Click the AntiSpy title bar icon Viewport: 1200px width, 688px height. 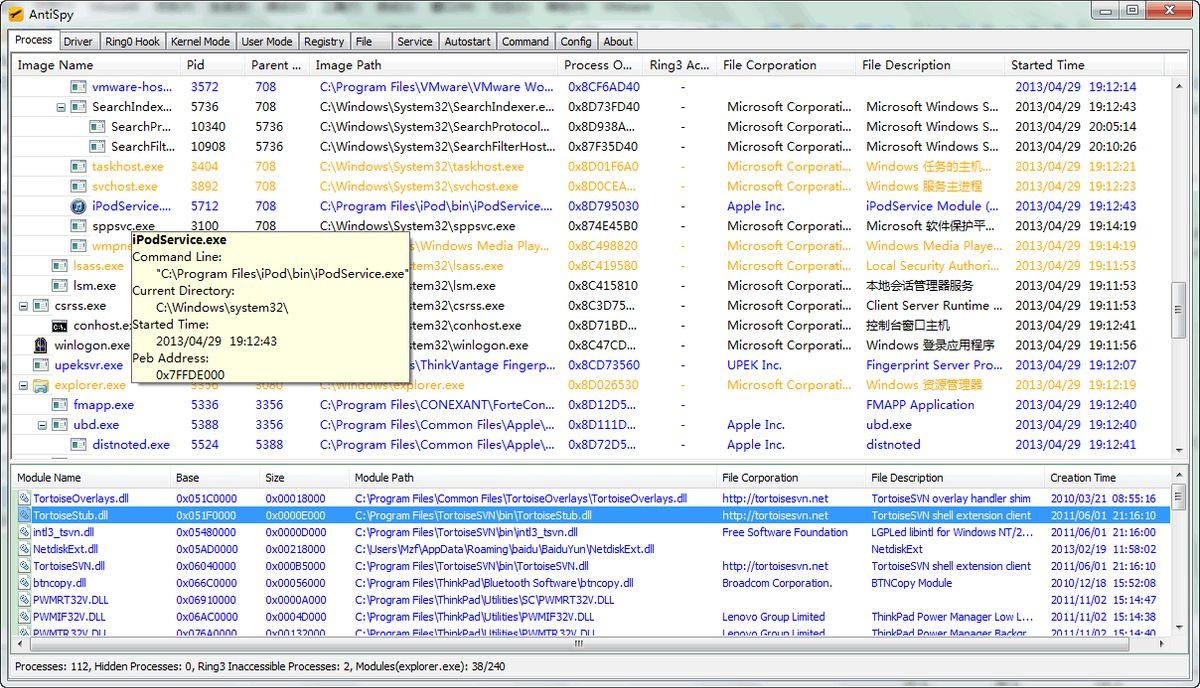tap(15, 14)
